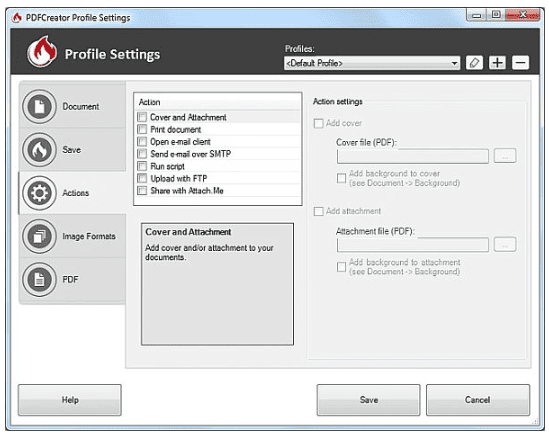Select the Send e-mail over SMTP text
549x435 pixels.
(x=191, y=154)
